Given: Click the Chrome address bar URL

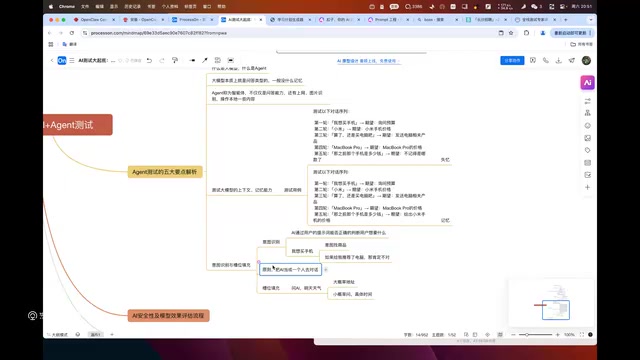Looking at the screenshot, I should 158,33.
